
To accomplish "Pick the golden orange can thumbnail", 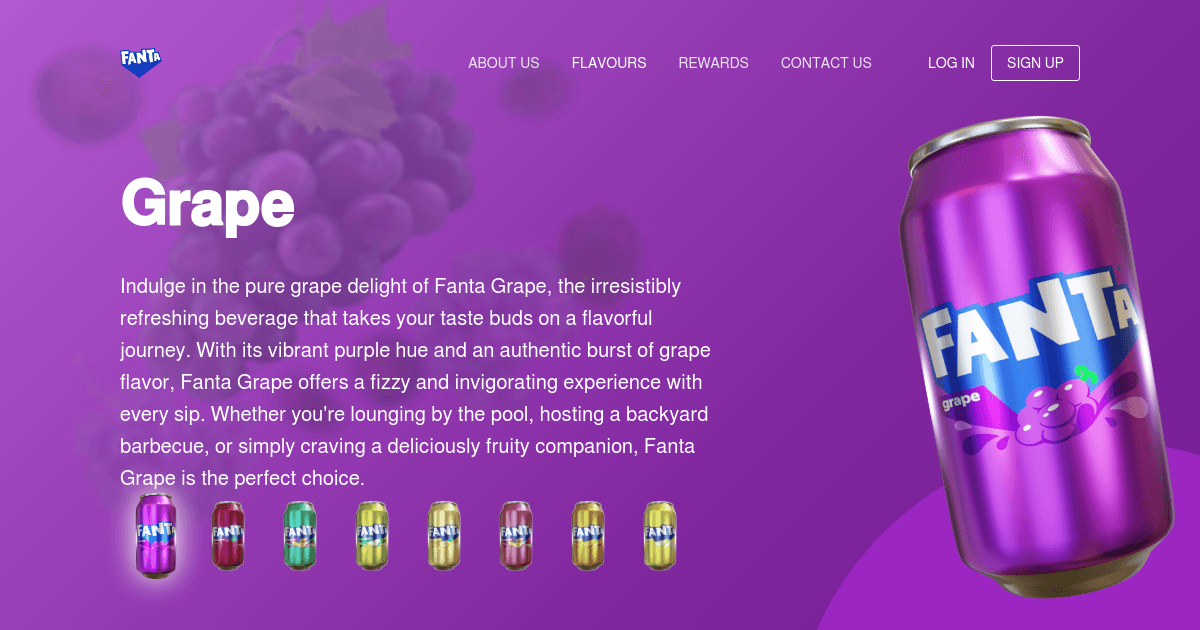I will (x=588, y=536).
